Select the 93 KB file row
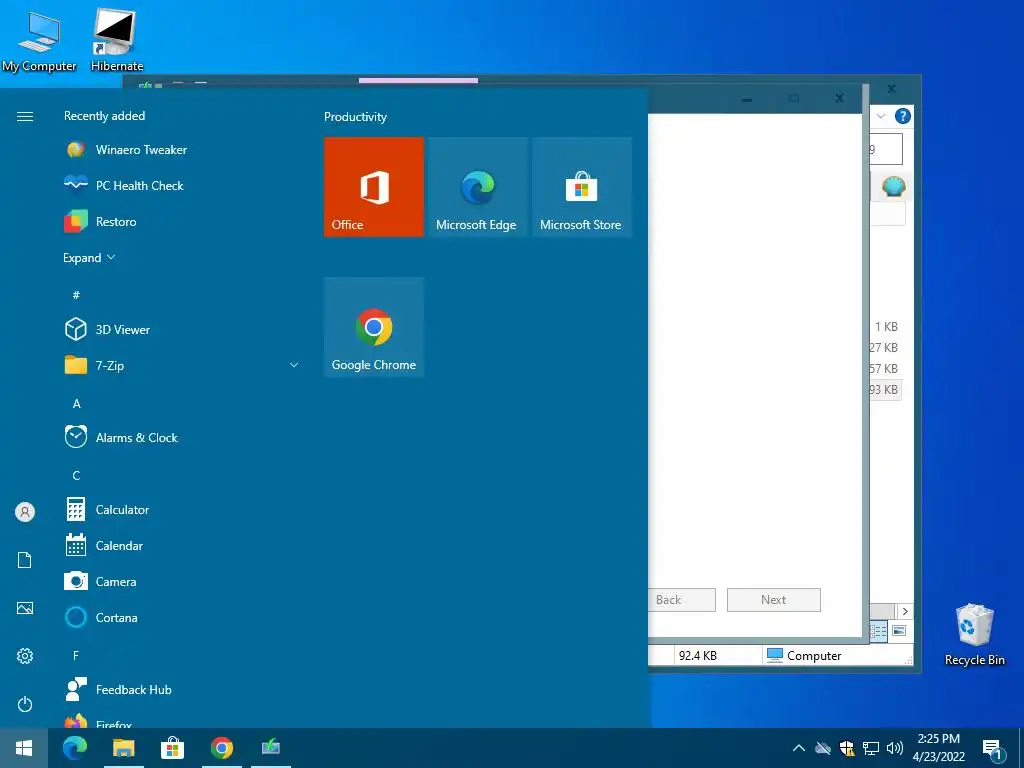The image size is (1024, 768). click(885, 390)
